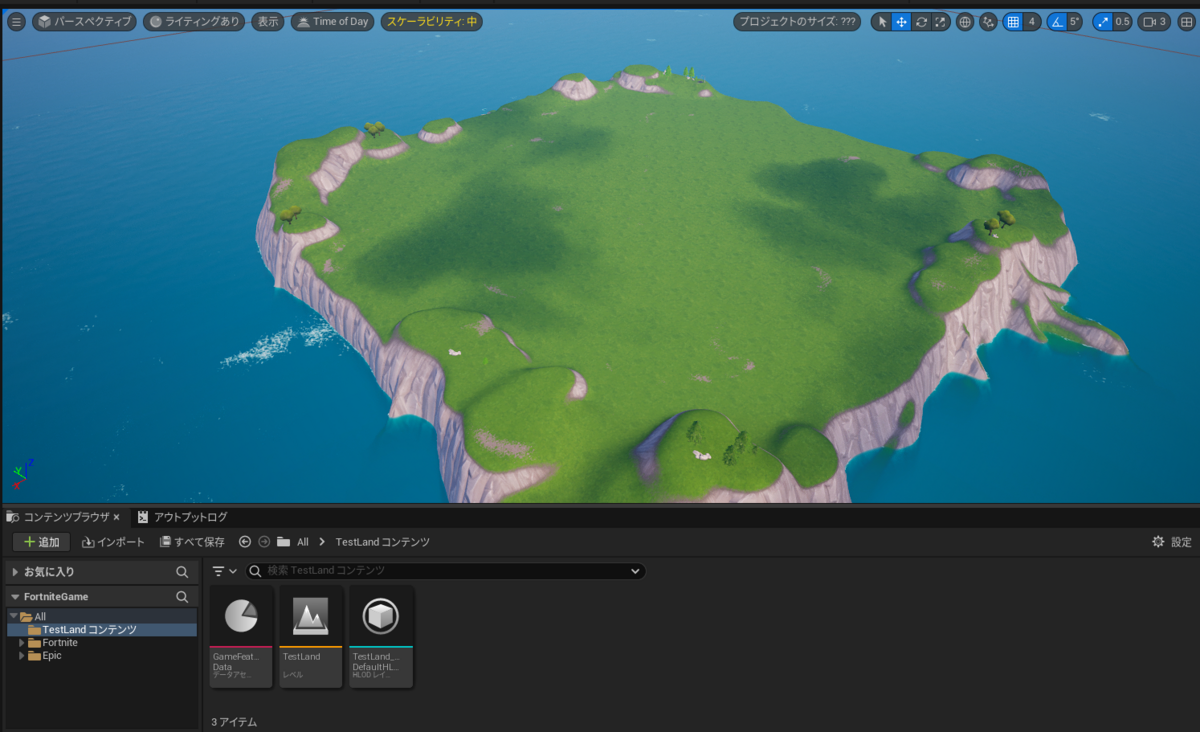Viewport: 1200px width, 732px height.
Task: Open the スケーラビリティ: 中 settings
Action: coord(431,21)
